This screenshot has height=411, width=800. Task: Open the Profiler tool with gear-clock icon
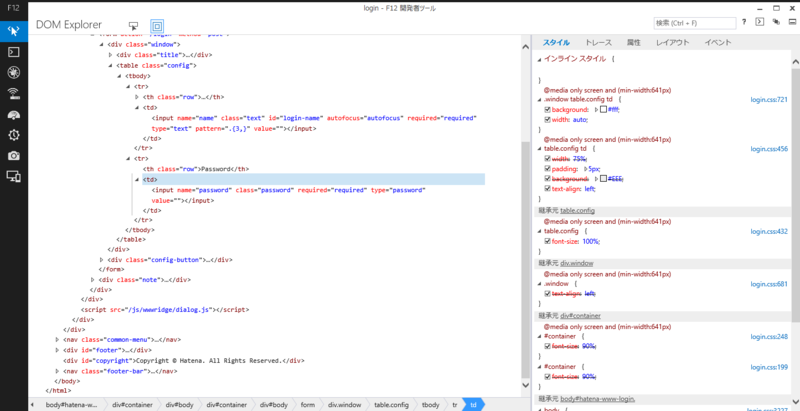(x=14, y=135)
